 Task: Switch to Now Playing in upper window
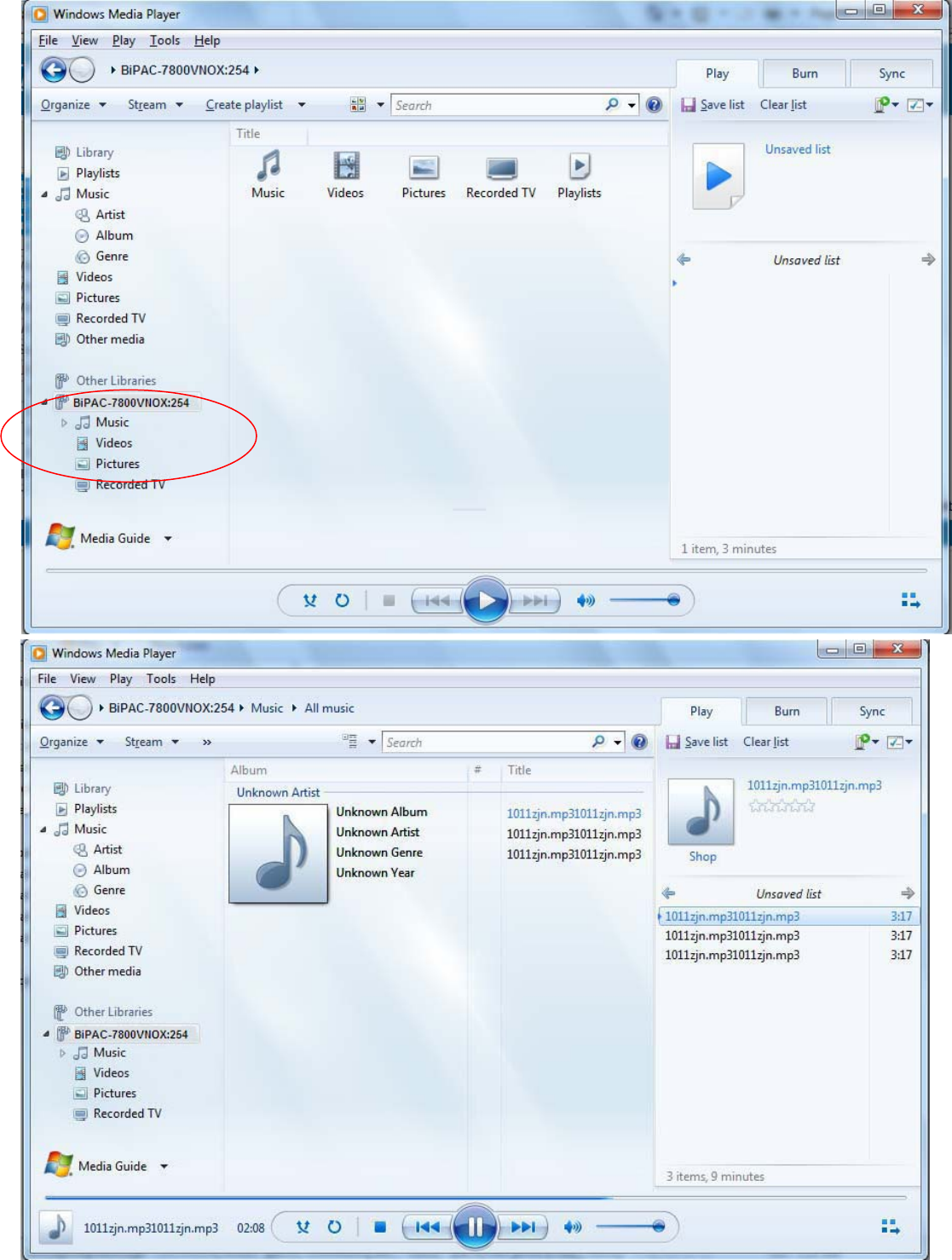pyautogui.click(x=910, y=600)
